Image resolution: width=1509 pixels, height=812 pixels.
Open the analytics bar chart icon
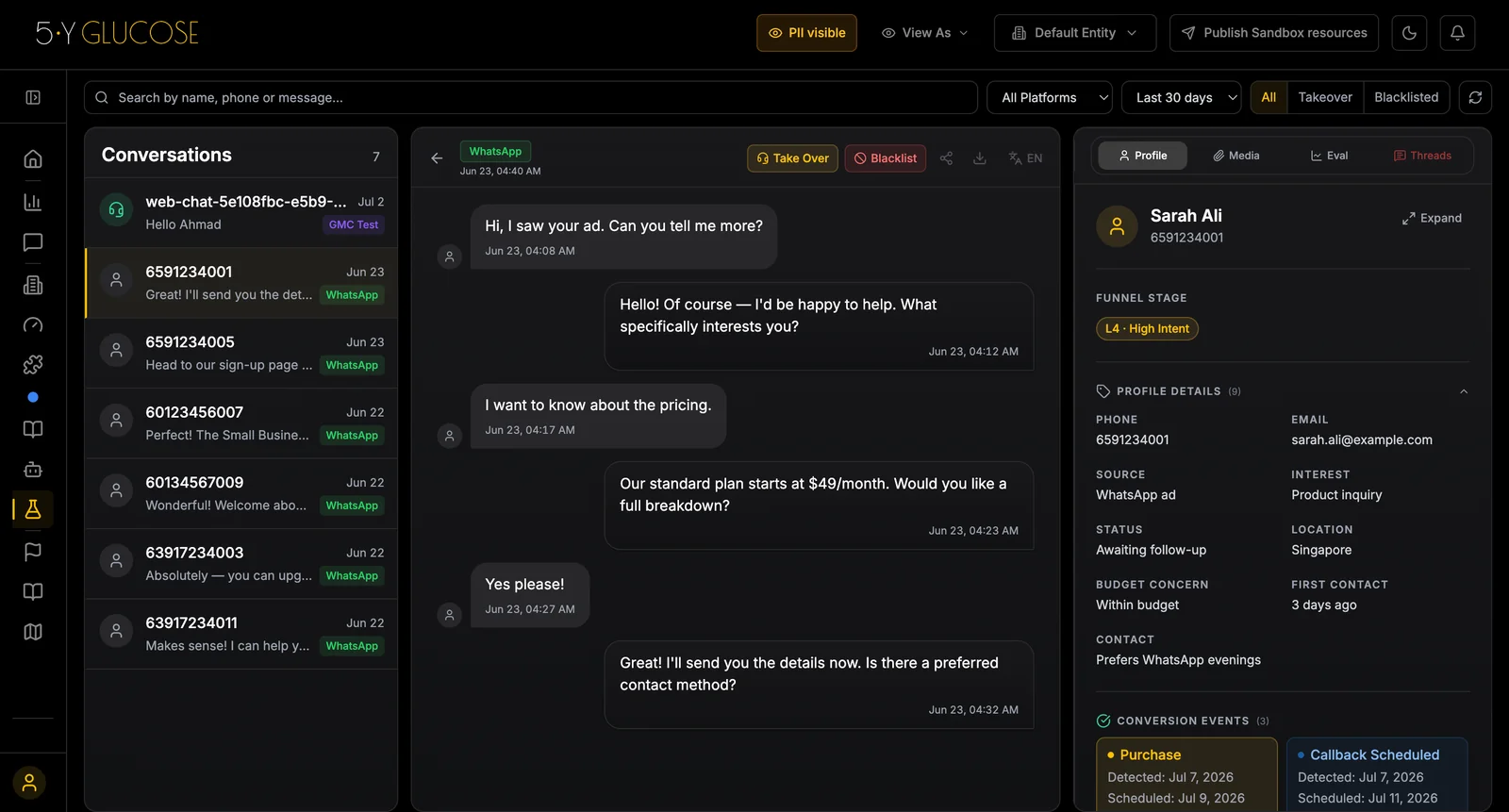(x=33, y=202)
